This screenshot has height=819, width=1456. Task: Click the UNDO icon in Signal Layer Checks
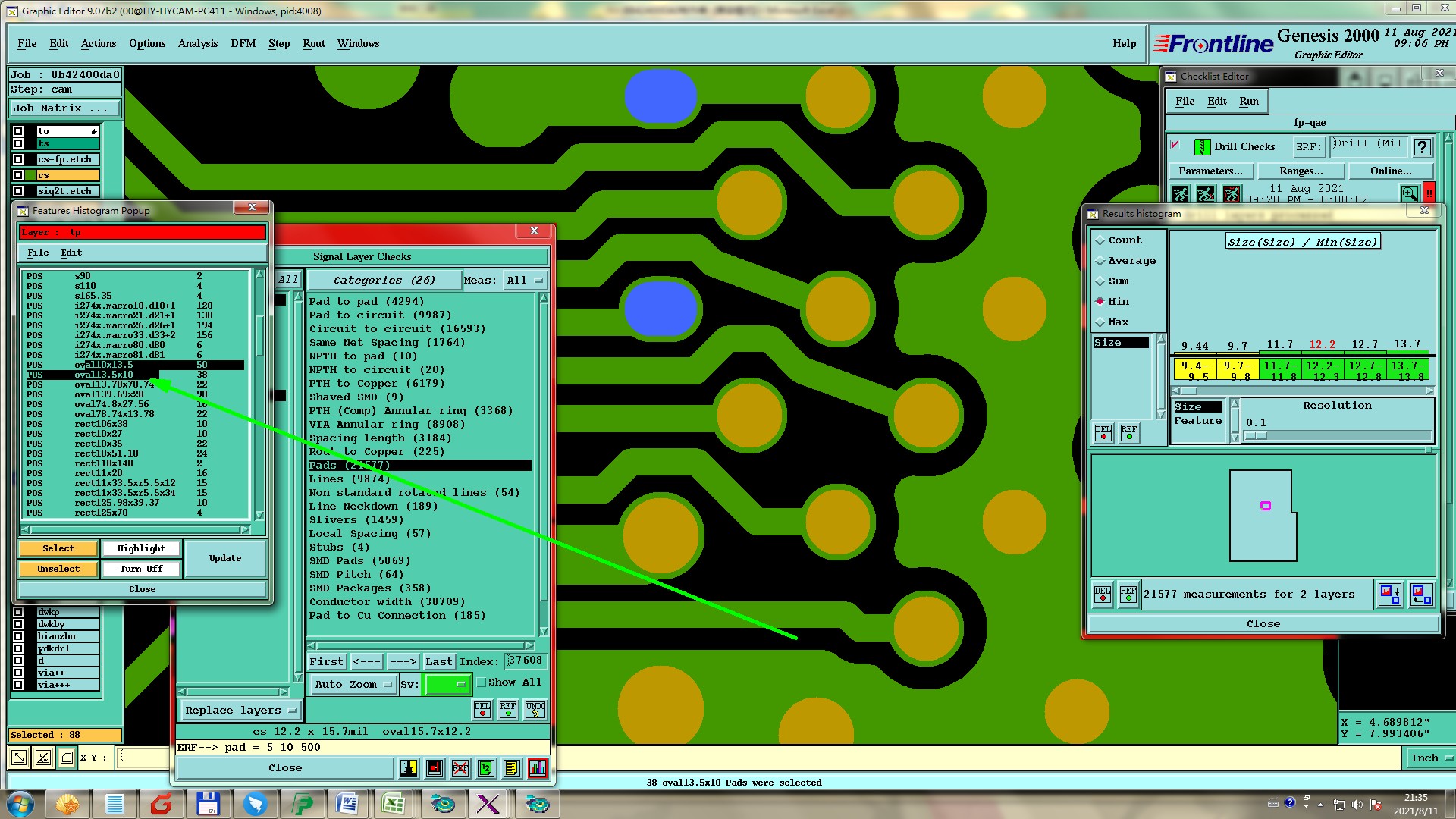pos(535,710)
